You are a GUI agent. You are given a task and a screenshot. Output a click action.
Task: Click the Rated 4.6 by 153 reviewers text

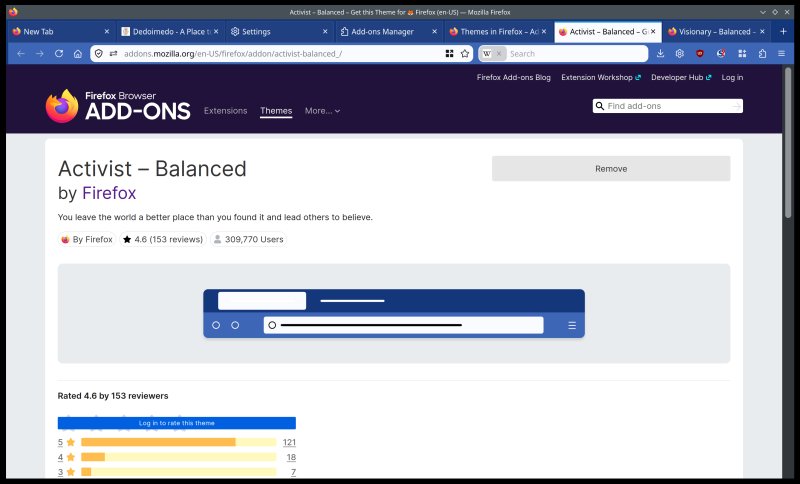coord(113,396)
